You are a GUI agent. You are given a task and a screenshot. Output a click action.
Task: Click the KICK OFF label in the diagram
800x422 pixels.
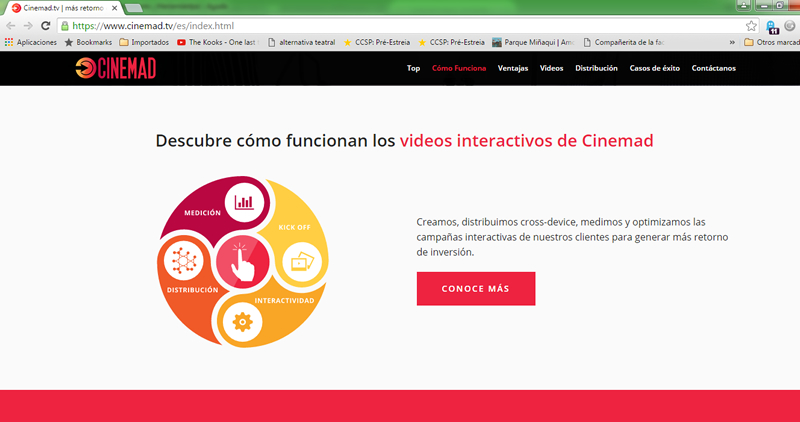click(x=294, y=227)
